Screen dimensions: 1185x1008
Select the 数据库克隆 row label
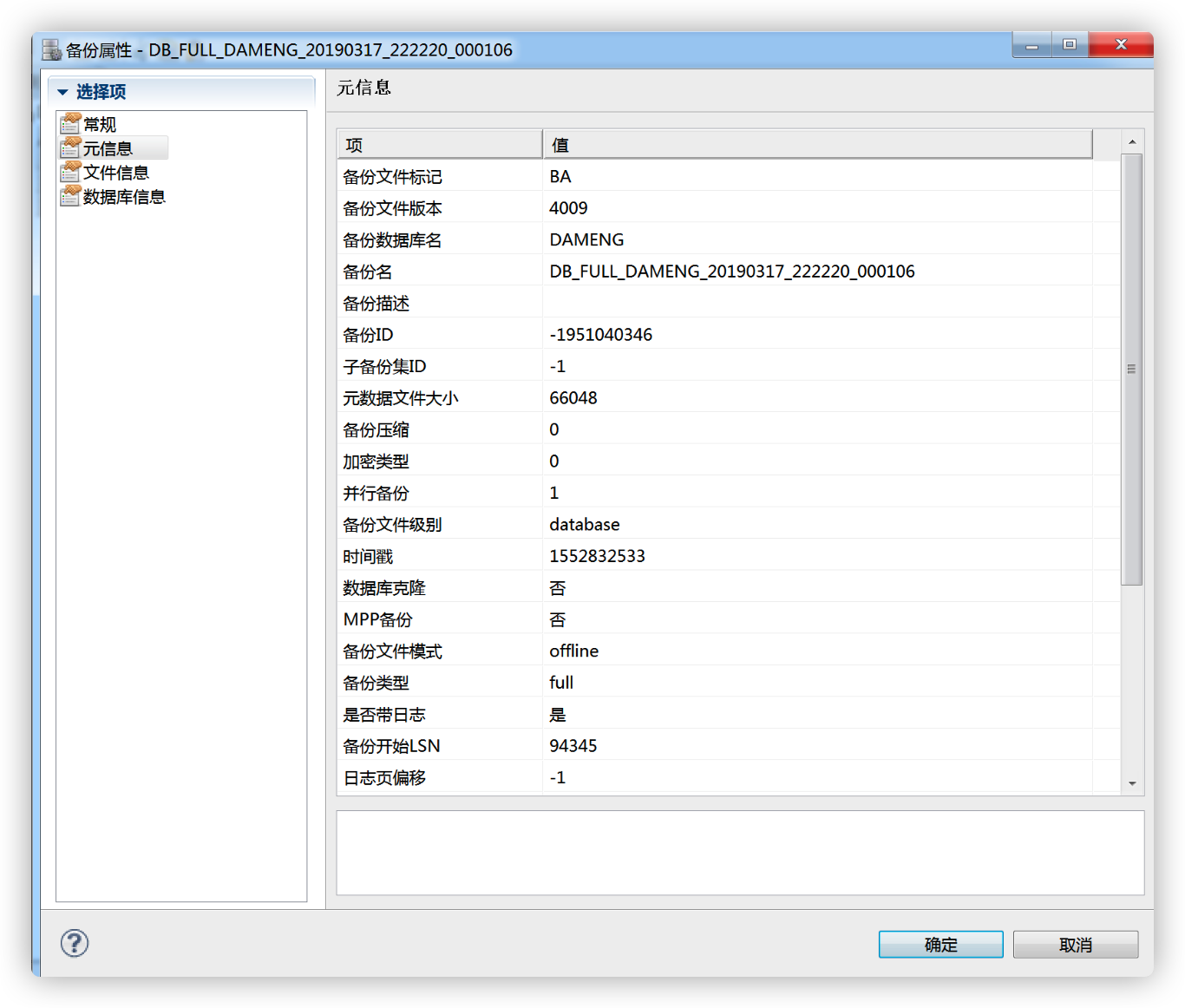point(384,588)
